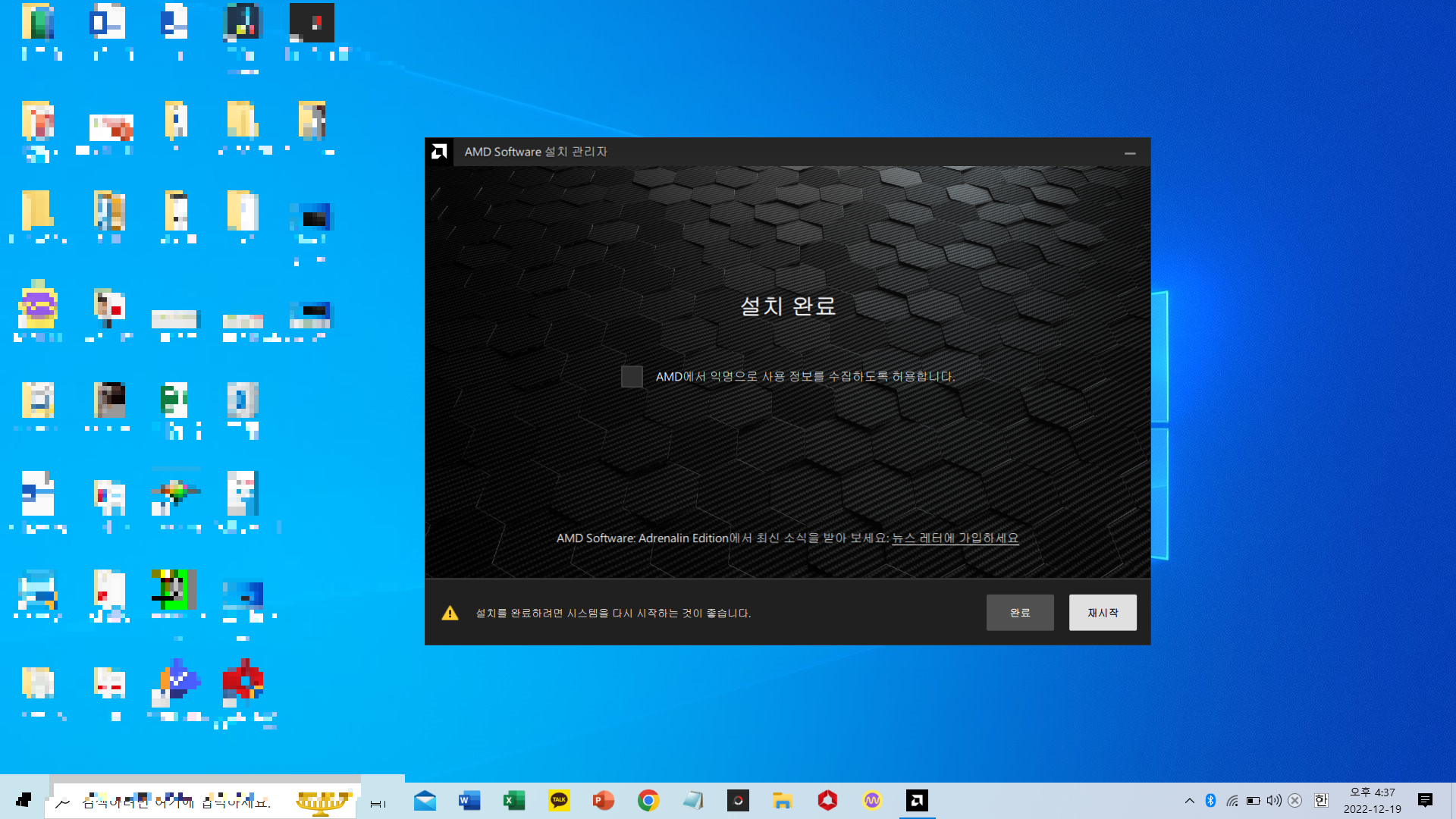Viewport: 1456px width, 819px height.
Task: Launch Microsoft Word from the taskbar
Action: [469, 801]
